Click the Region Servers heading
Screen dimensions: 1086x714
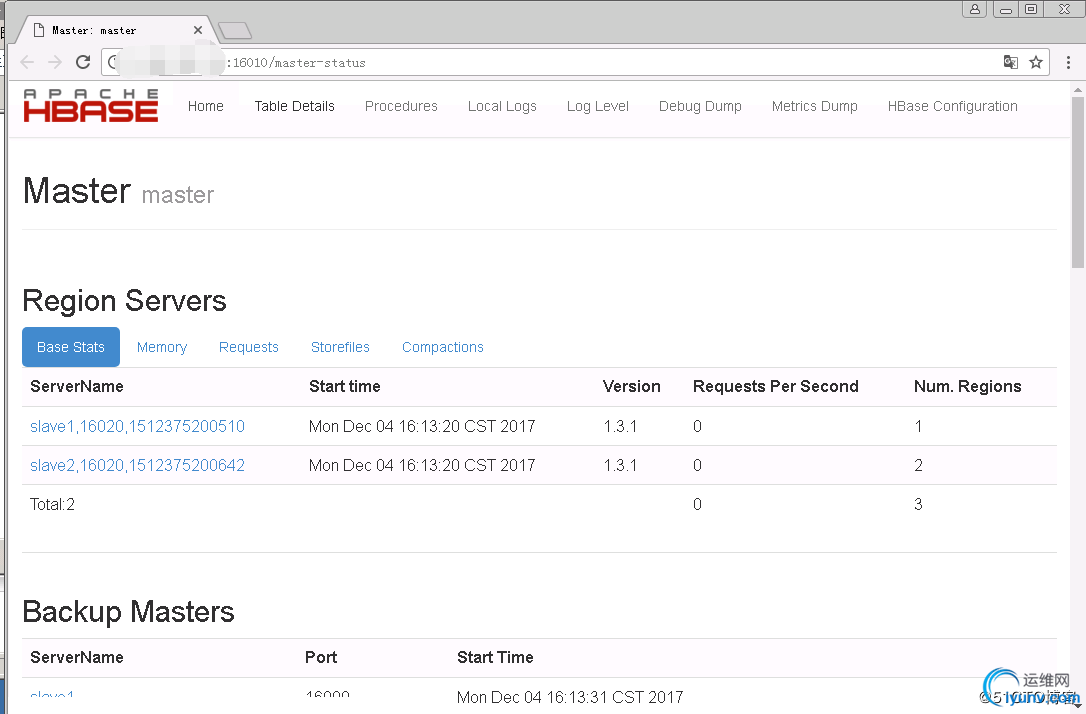(x=125, y=301)
